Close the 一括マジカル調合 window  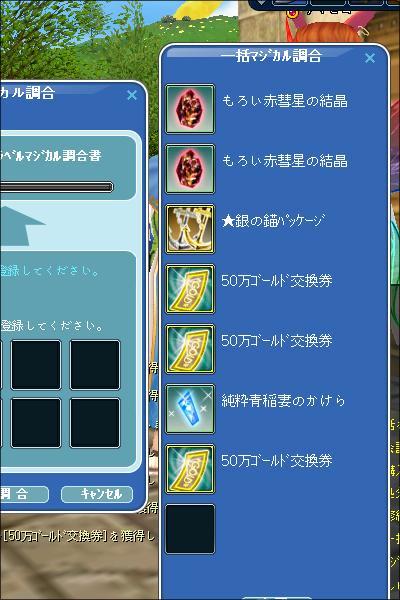coord(370,58)
